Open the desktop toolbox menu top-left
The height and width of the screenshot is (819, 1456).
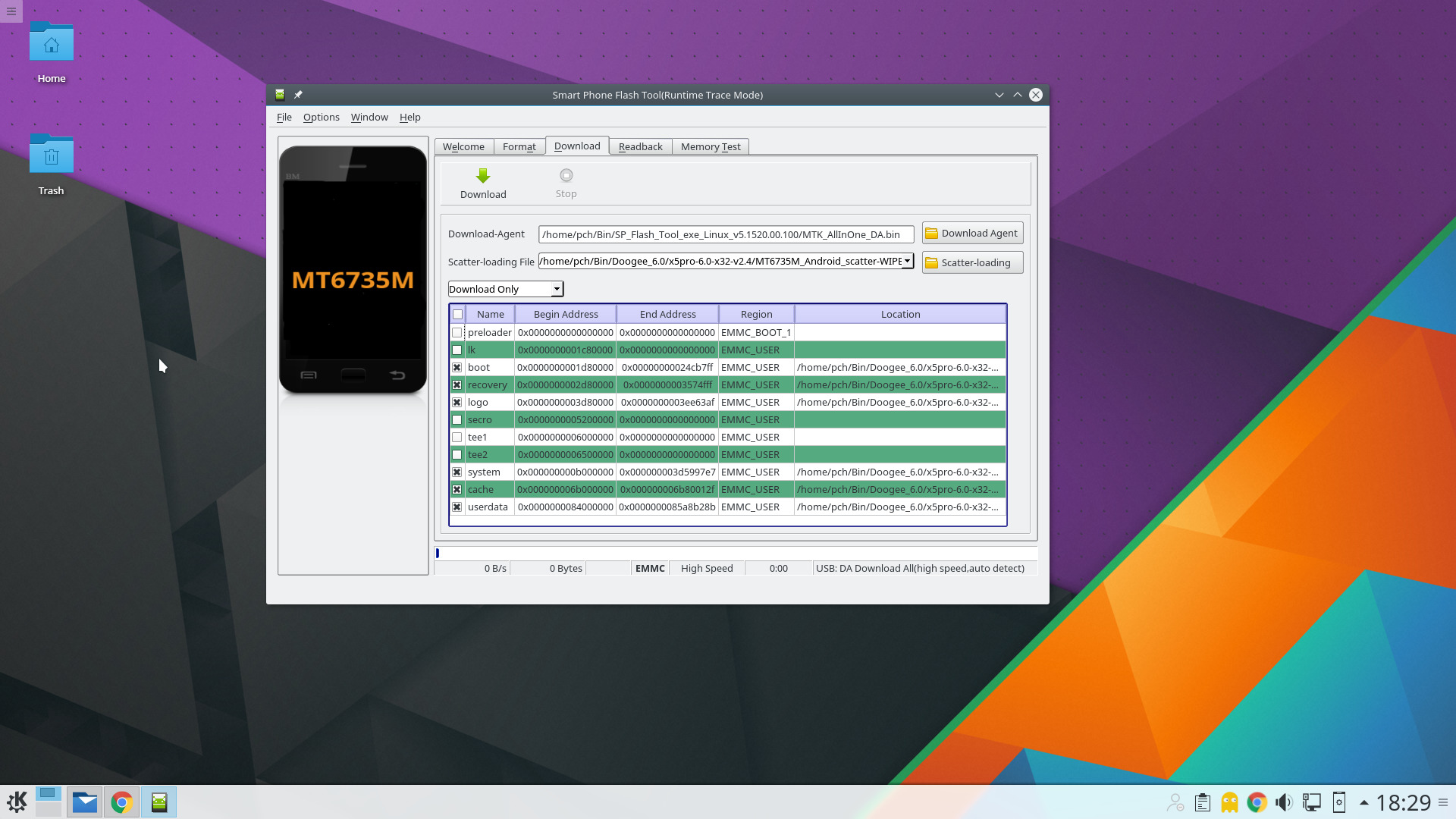pos(11,11)
